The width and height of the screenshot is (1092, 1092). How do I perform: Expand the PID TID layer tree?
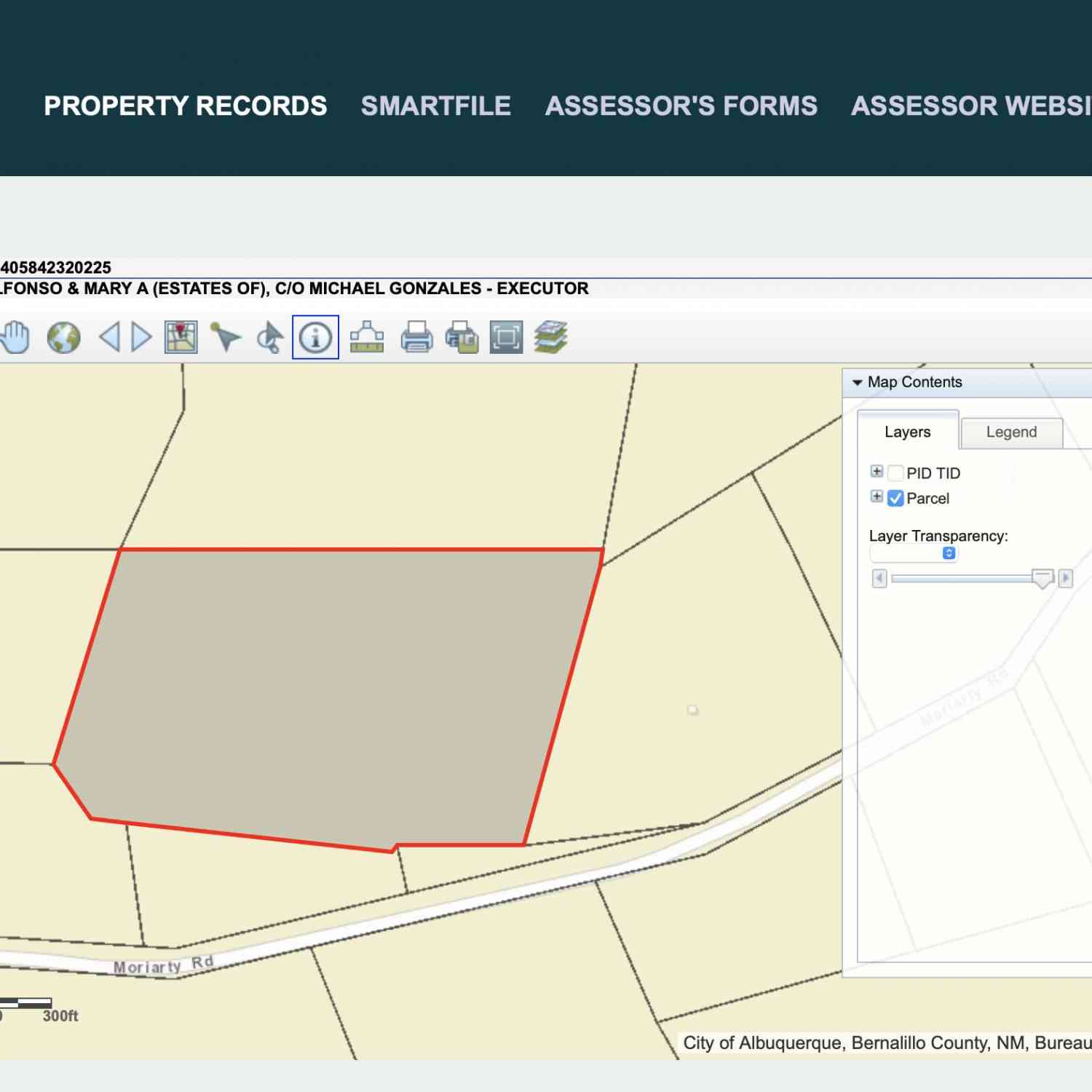click(877, 471)
